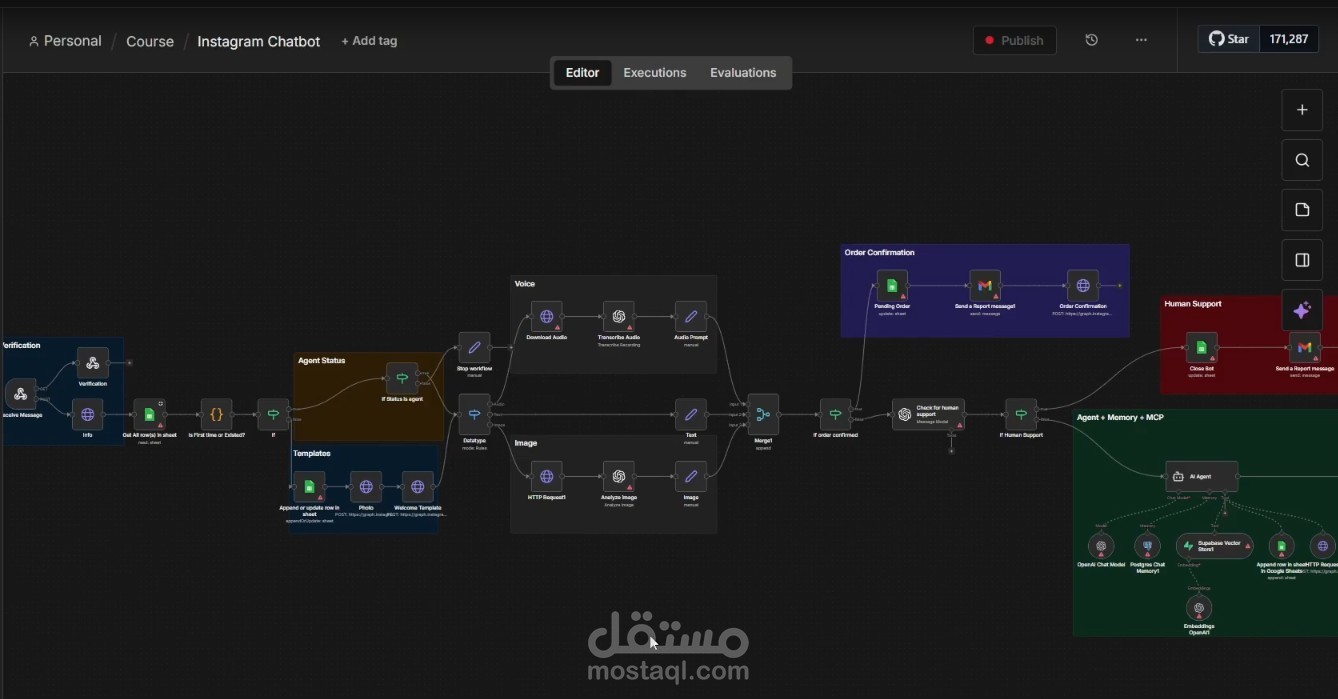
Task: Open the 171,287 star count link
Action: click(1289, 39)
